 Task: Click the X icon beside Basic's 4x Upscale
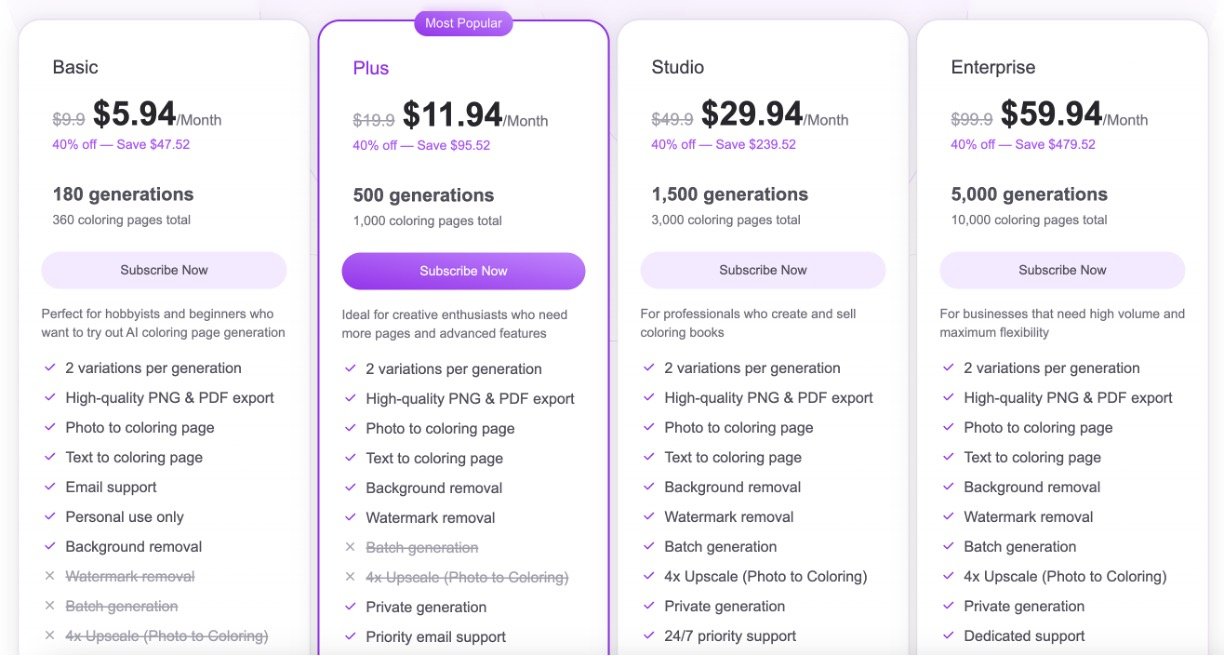tap(50, 636)
